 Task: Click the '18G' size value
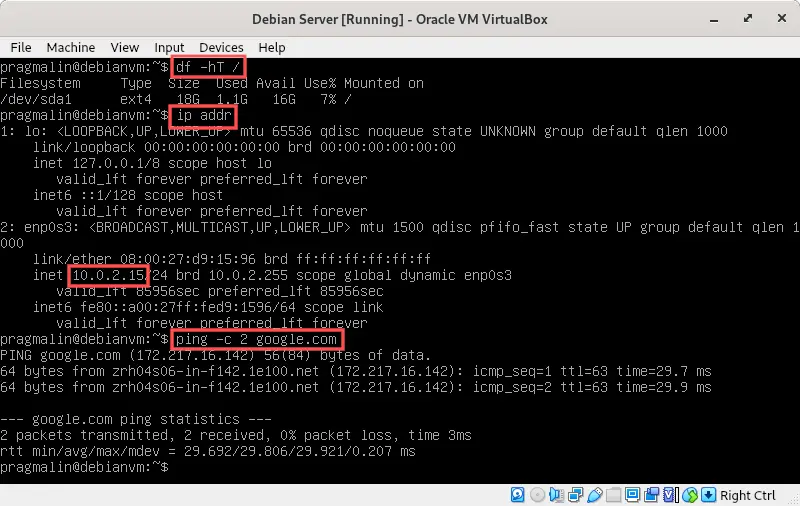tap(188, 99)
